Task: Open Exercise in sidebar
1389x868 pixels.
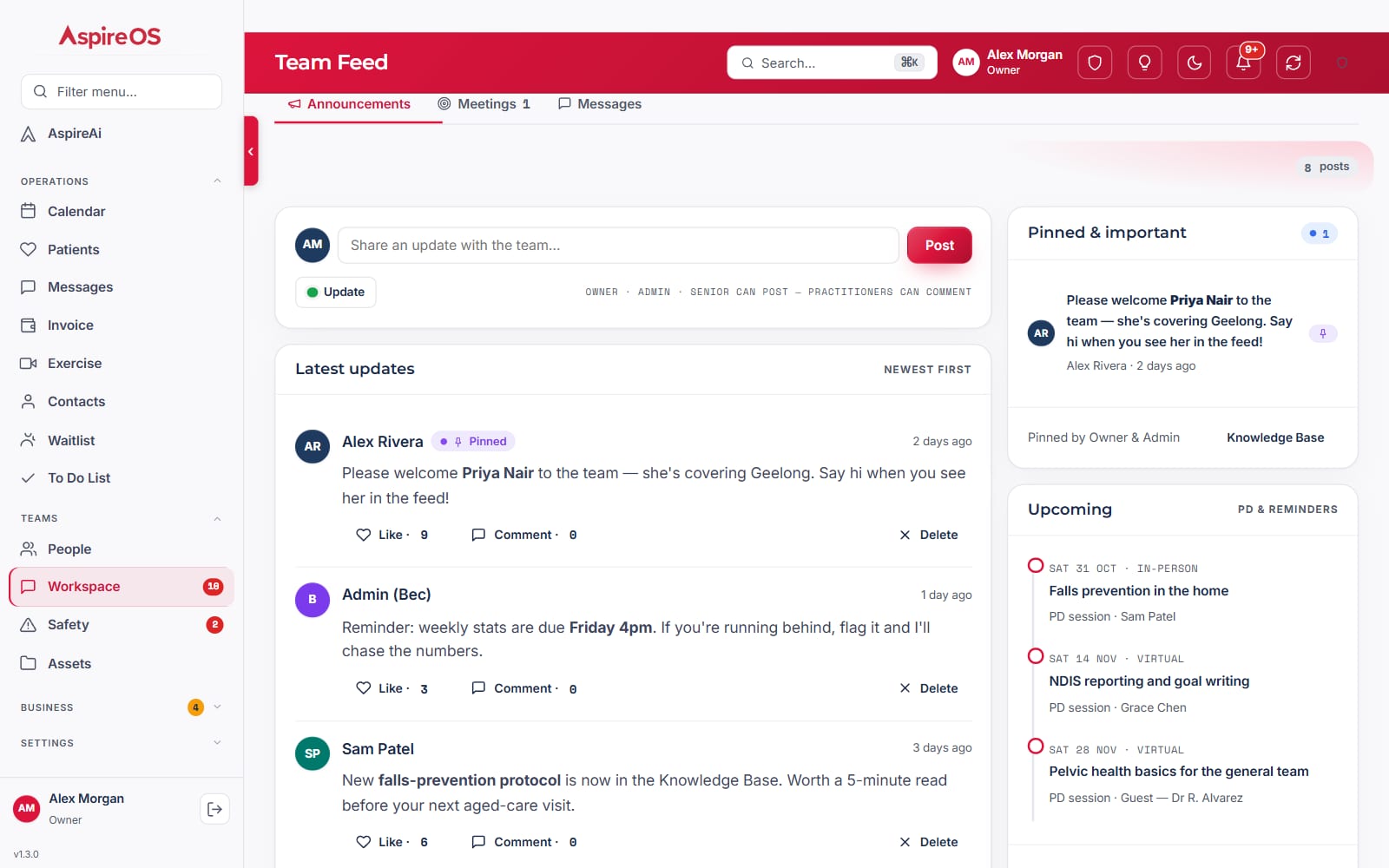Action: 122,364
